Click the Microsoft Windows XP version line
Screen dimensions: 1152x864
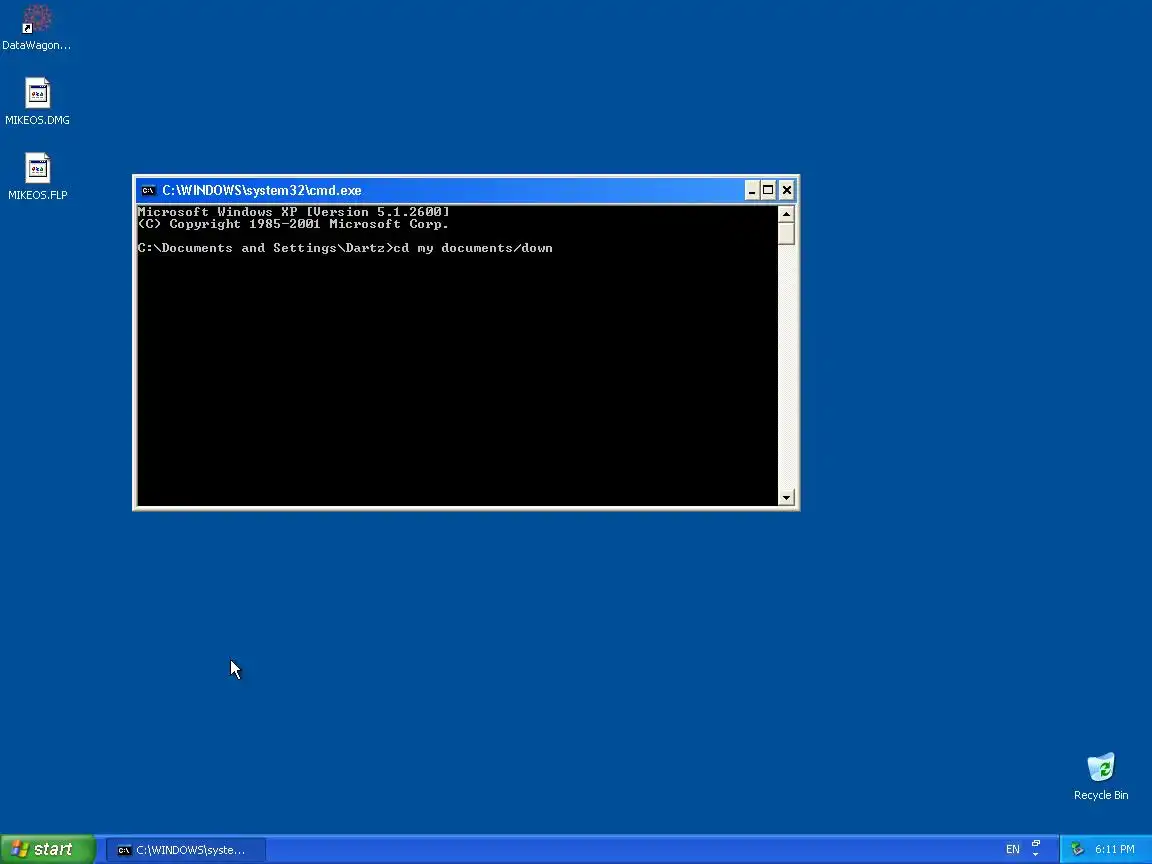pos(293,212)
